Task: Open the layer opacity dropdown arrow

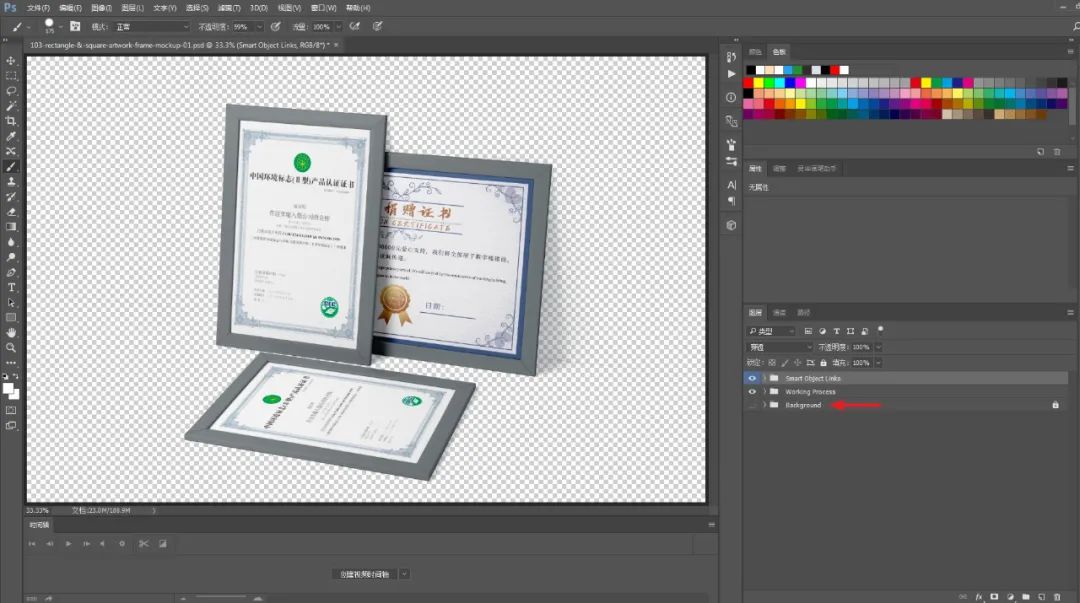Action: point(878,347)
